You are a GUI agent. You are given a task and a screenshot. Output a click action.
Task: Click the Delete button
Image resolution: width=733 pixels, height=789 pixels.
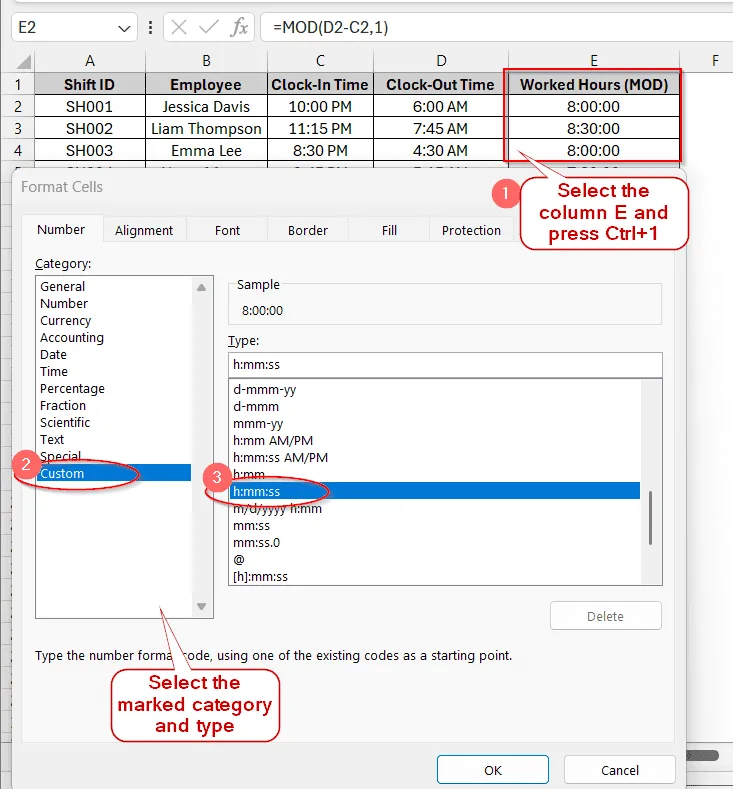606,616
